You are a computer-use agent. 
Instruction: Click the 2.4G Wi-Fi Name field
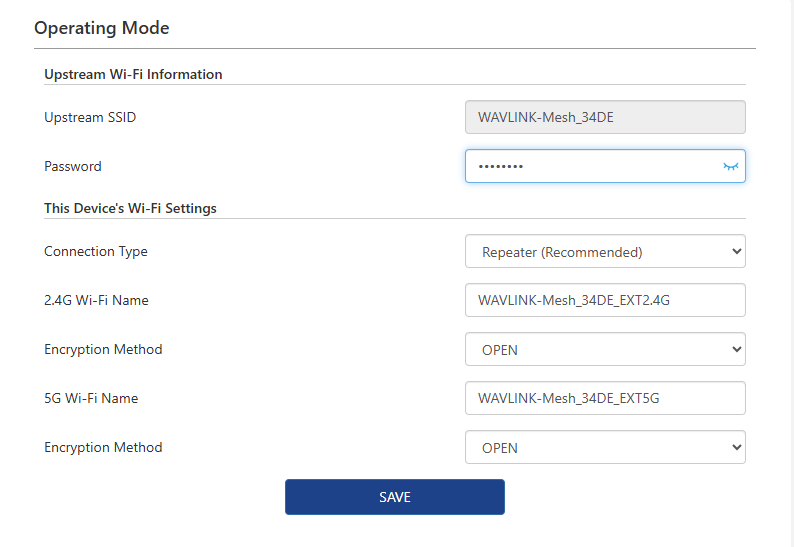[605, 300]
